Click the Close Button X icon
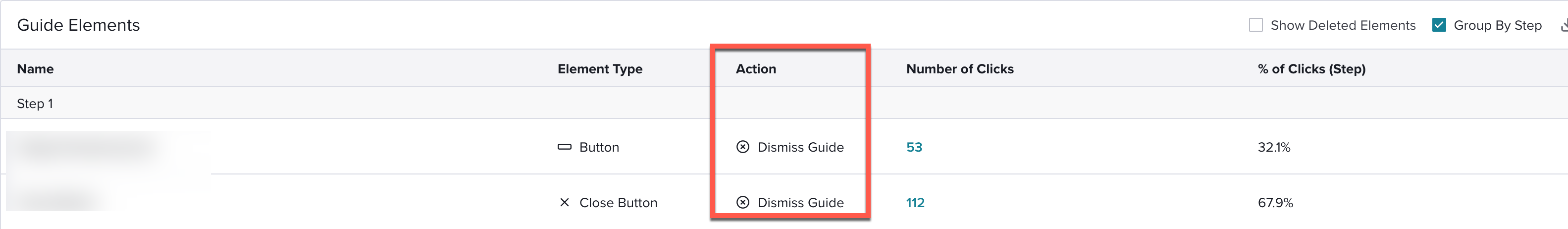The height and width of the screenshot is (229, 1568). tap(564, 202)
